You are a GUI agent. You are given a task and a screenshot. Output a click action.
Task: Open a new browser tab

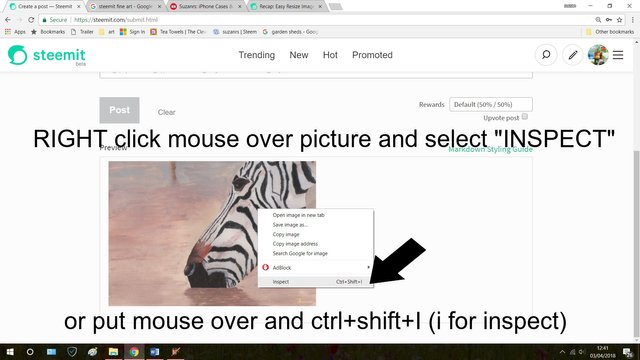[x=335, y=7]
